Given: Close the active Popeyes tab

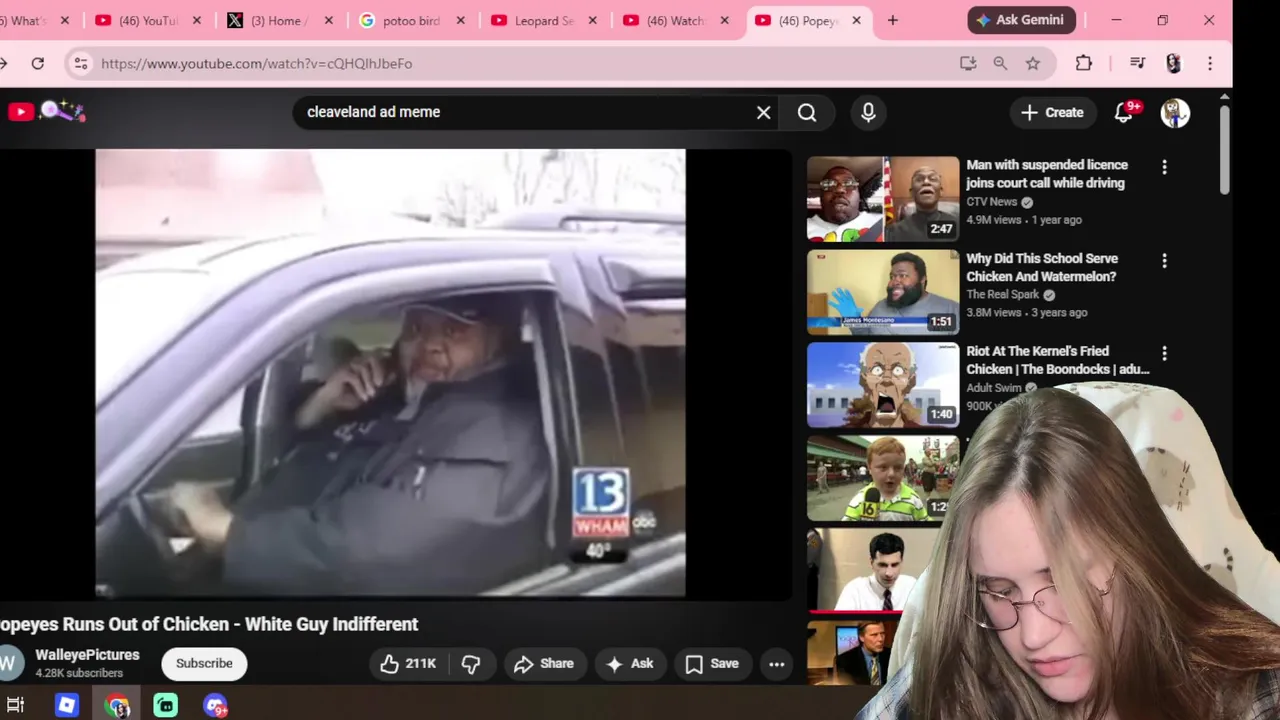Looking at the screenshot, I should 857,20.
